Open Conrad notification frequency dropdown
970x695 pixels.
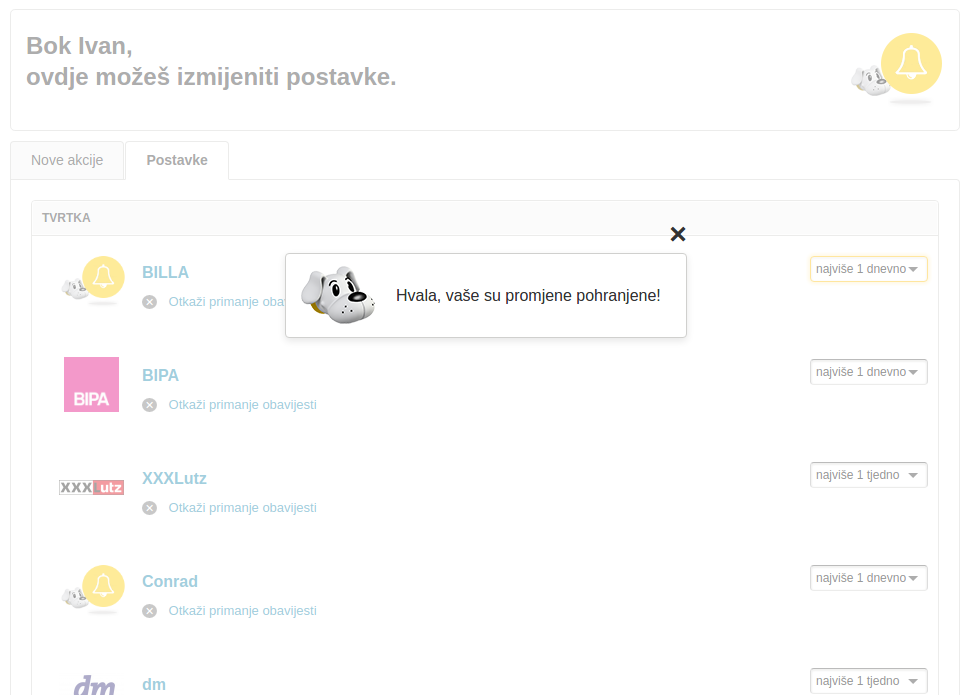coord(868,578)
